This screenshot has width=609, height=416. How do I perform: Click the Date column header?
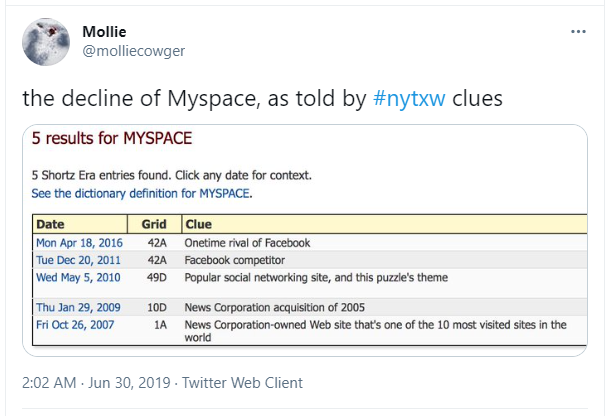[x=51, y=225]
